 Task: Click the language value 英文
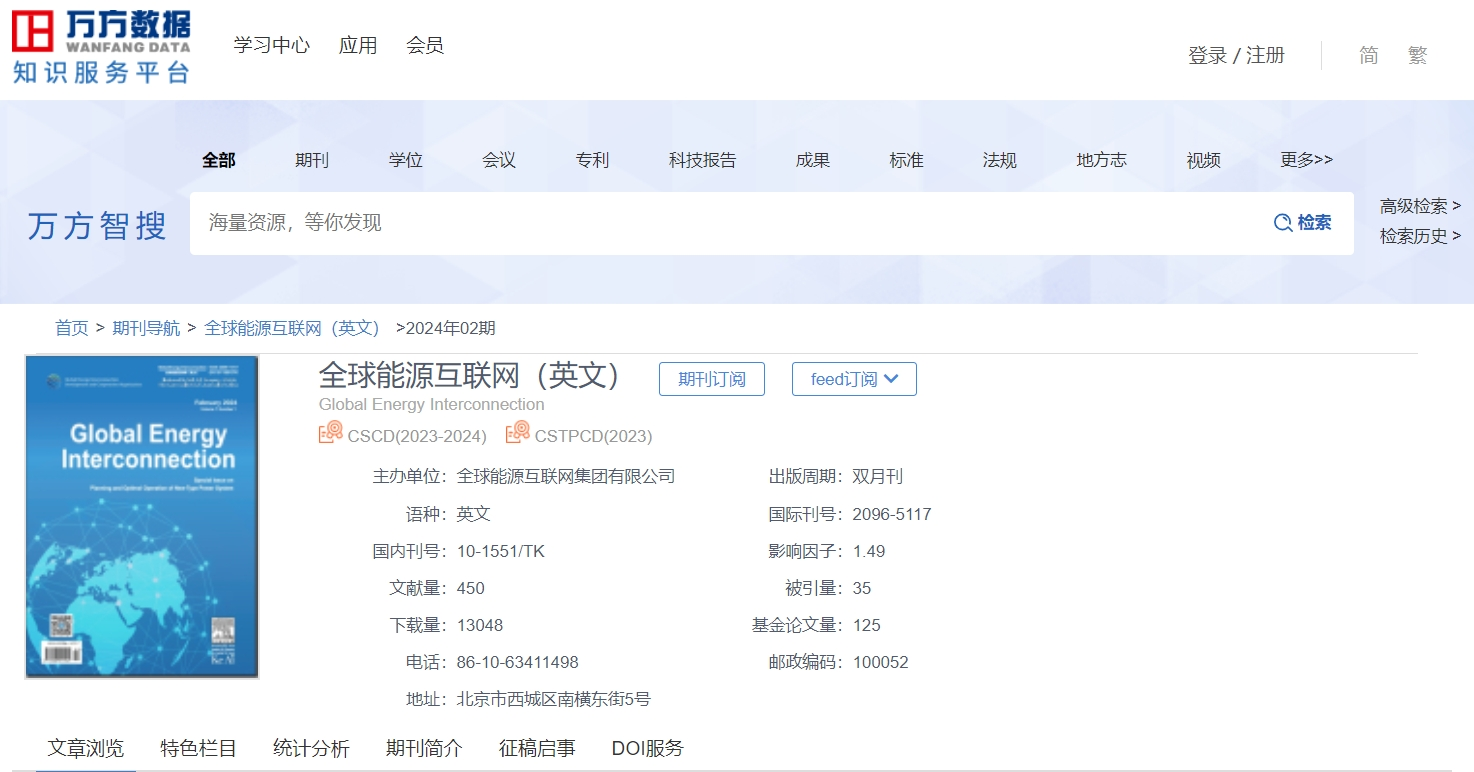point(474,514)
